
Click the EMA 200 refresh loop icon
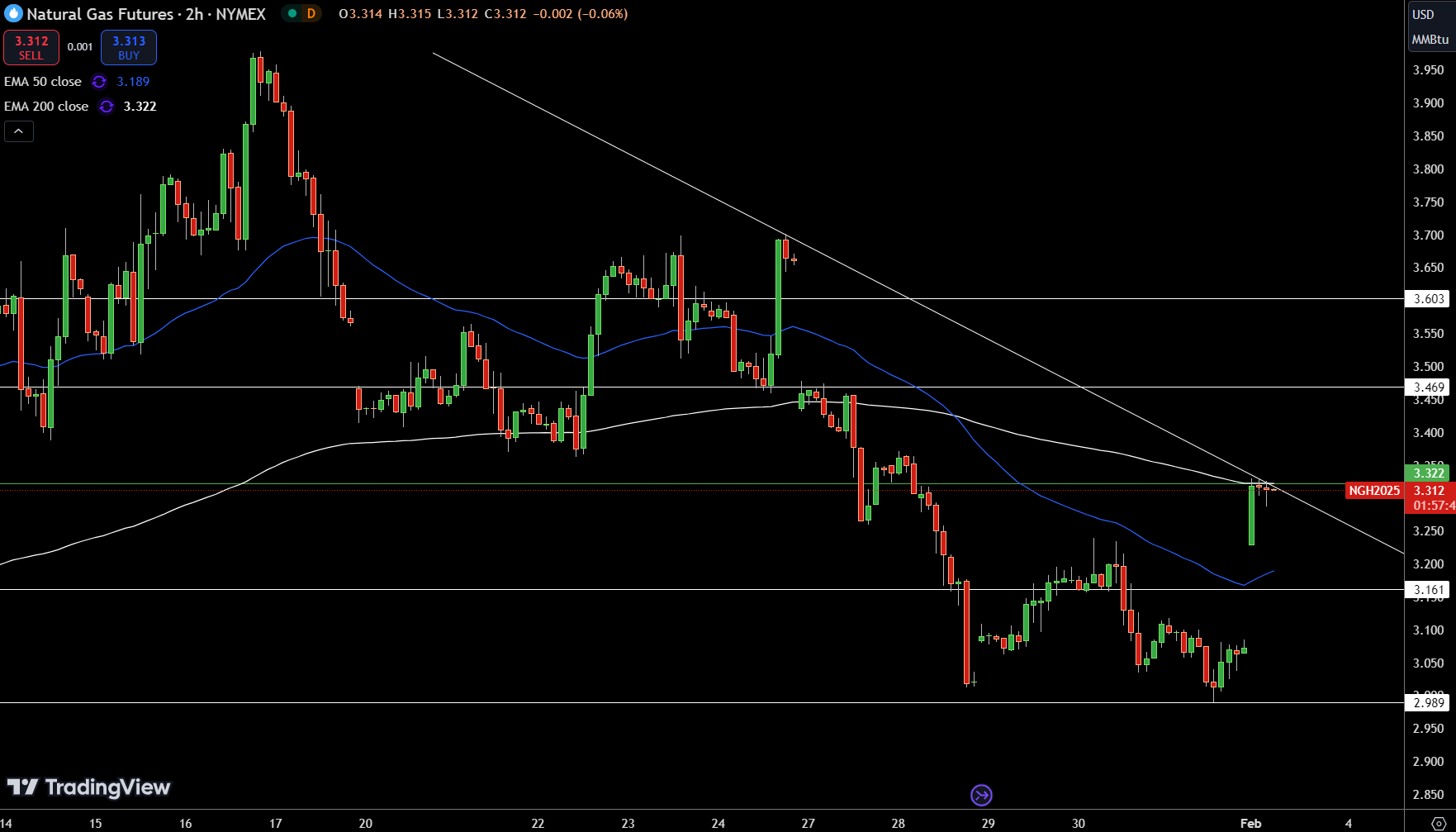tap(107, 107)
